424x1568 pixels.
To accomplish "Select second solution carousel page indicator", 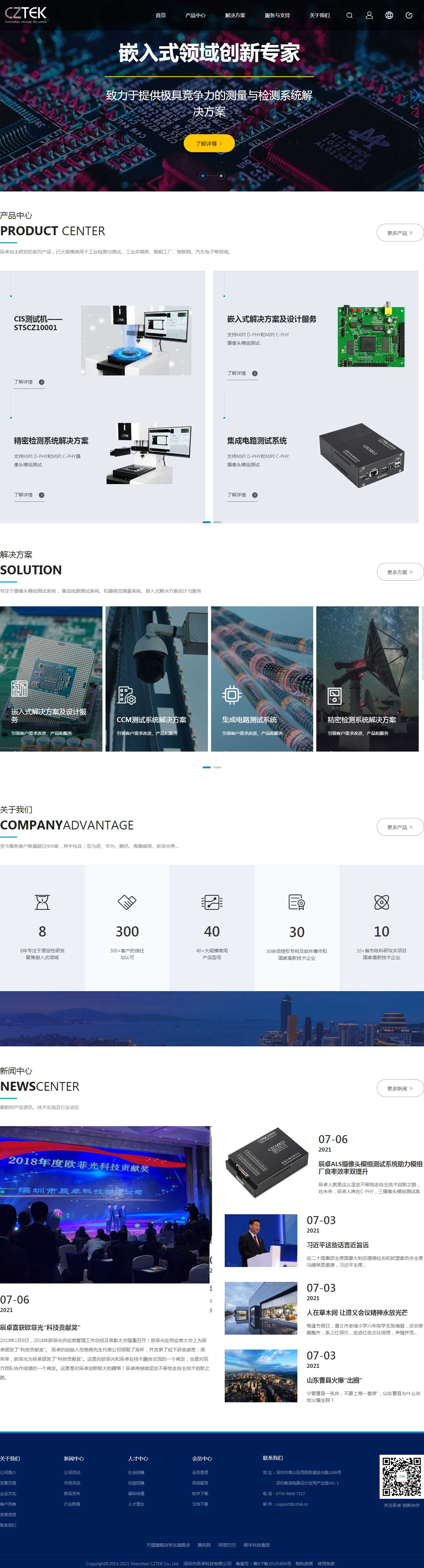I will (218, 767).
